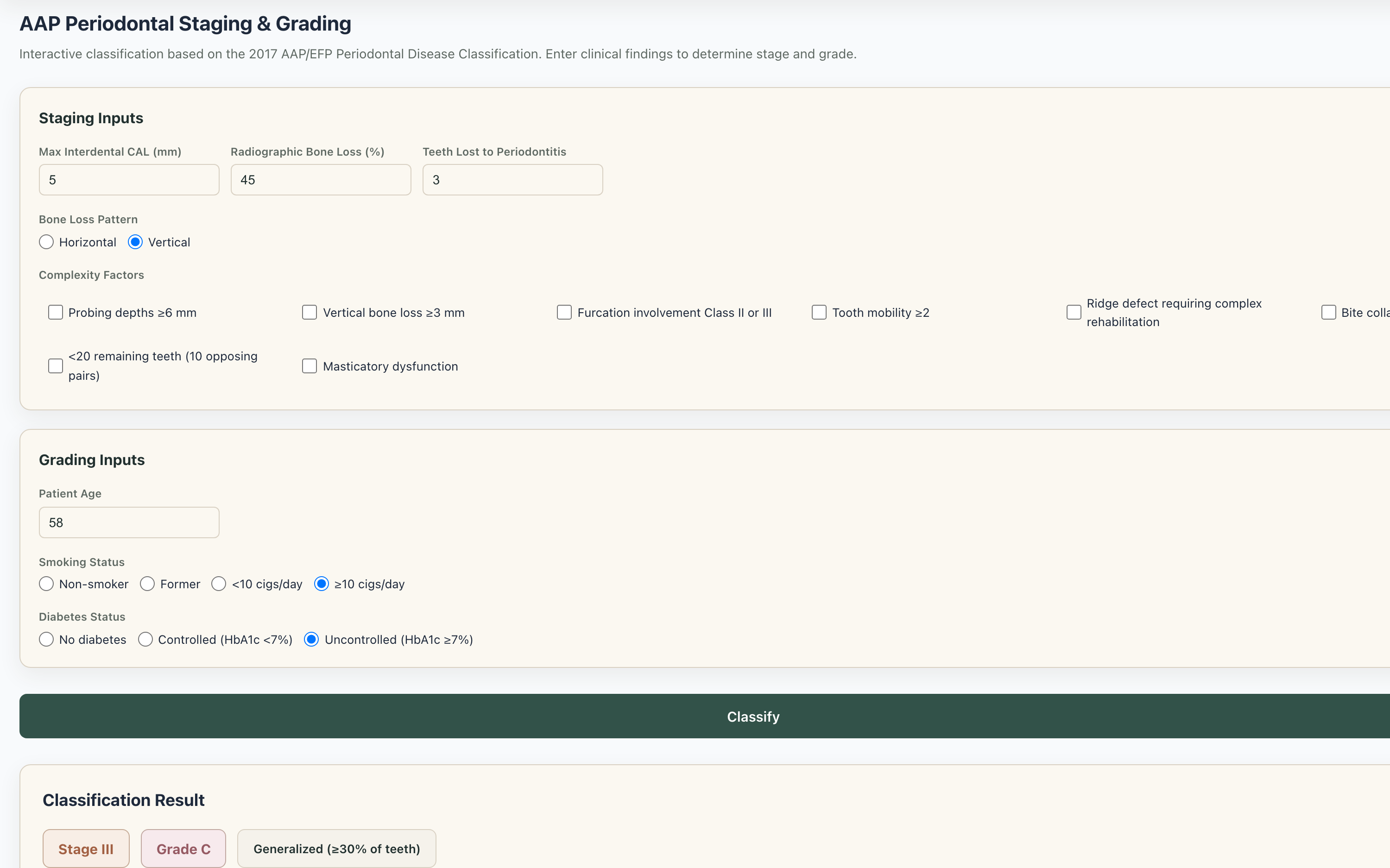Select No diabetes option
This screenshot has height=868, width=1390.
click(x=46, y=640)
